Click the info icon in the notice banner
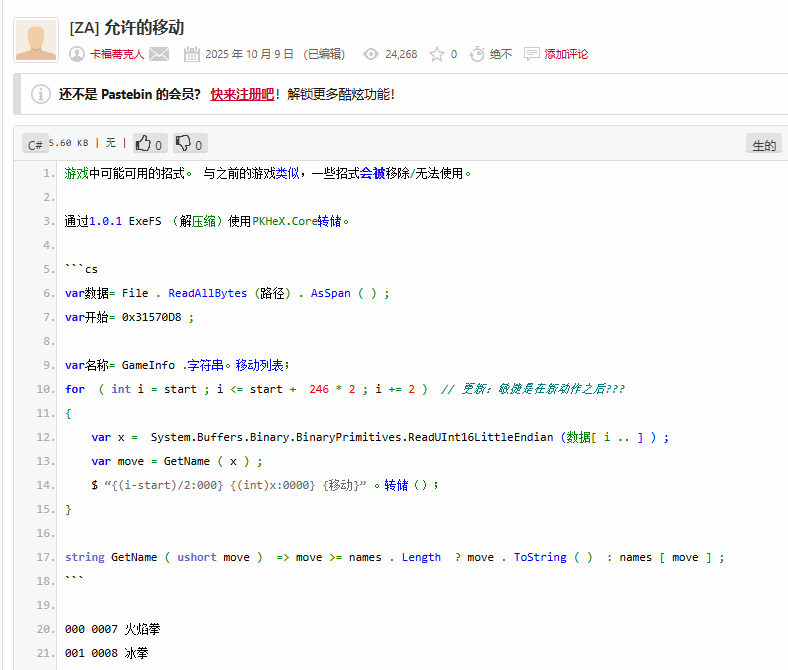 [x=41, y=94]
